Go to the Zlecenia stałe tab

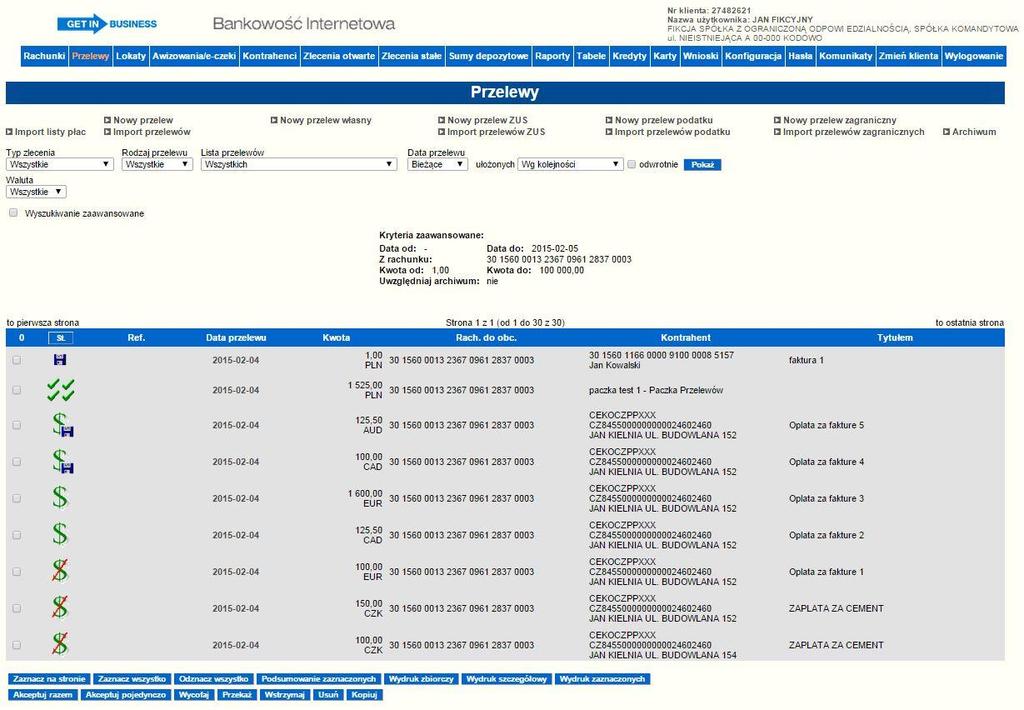click(x=412, y=56)
